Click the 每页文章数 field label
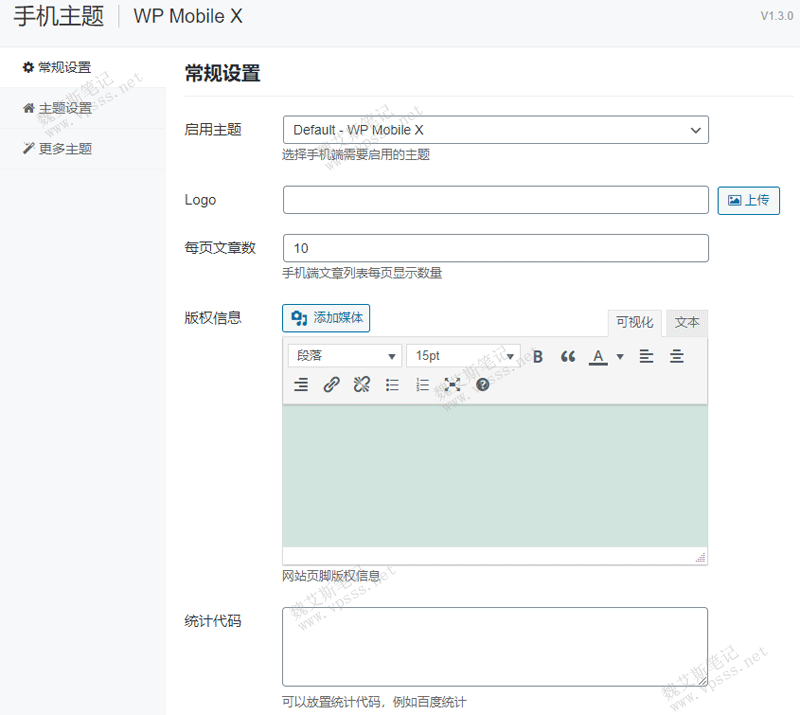This screenshot has width=800, height=715. click(220, 248)
